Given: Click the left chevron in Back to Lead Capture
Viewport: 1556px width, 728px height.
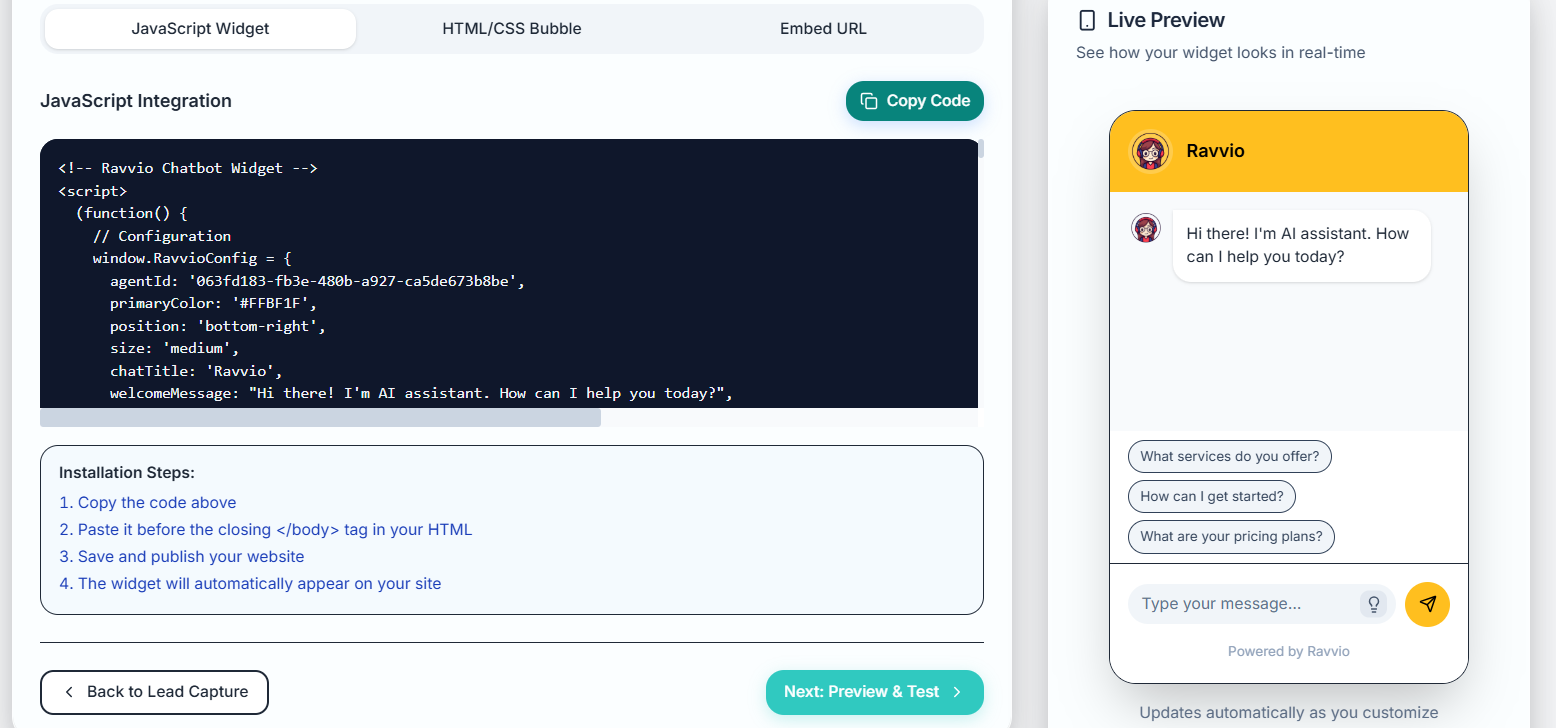Looking at the screenshot, I should (x=69, y=692).
